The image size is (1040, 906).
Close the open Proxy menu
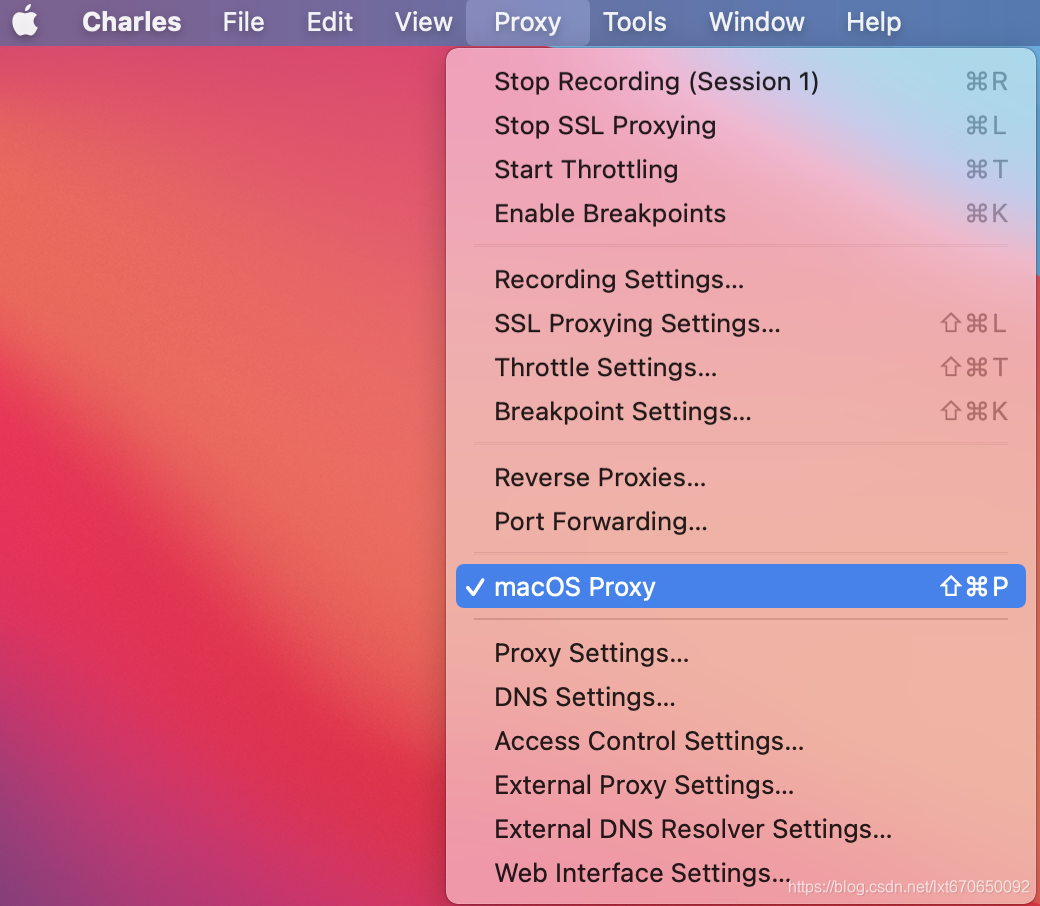[x=527, y=23]
